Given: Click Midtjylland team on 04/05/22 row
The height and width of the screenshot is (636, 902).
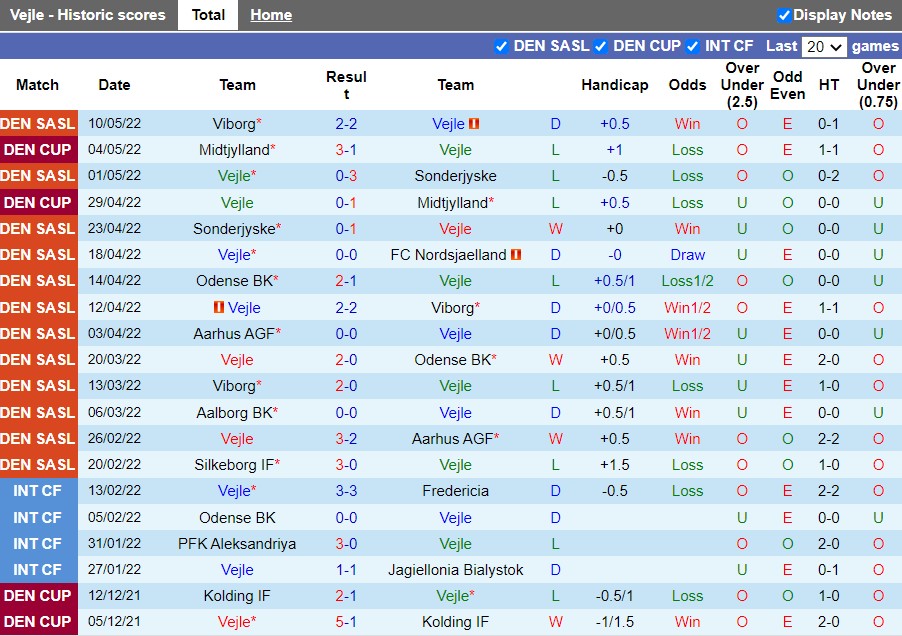Looking at the screenshot, I should [234, 150].
